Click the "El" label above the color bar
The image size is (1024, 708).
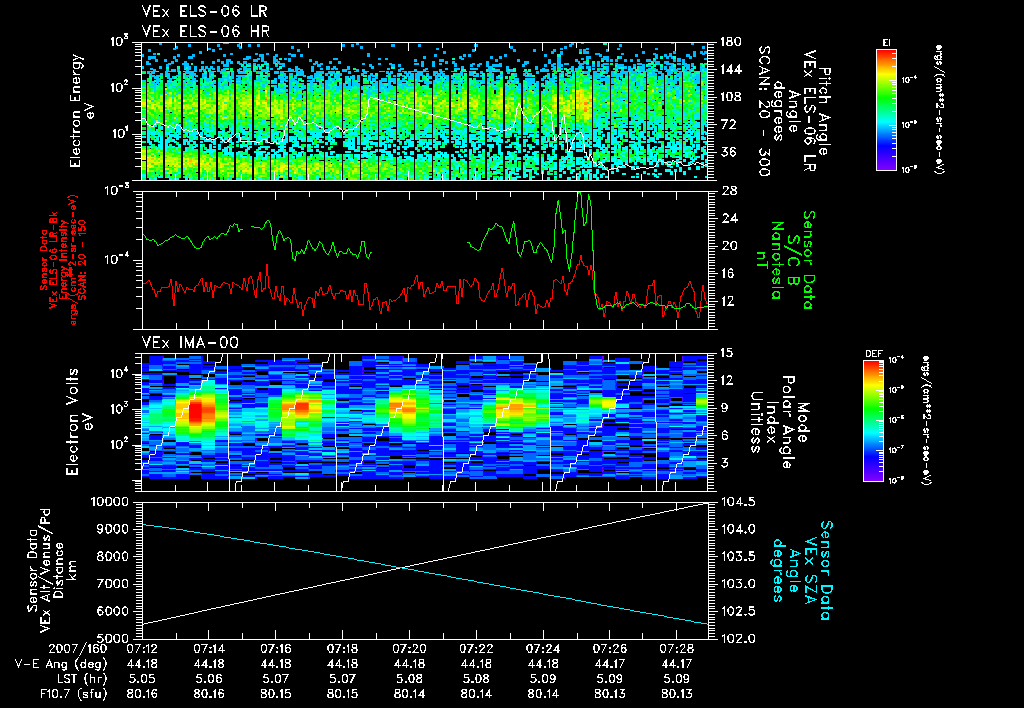click(886, 42)
